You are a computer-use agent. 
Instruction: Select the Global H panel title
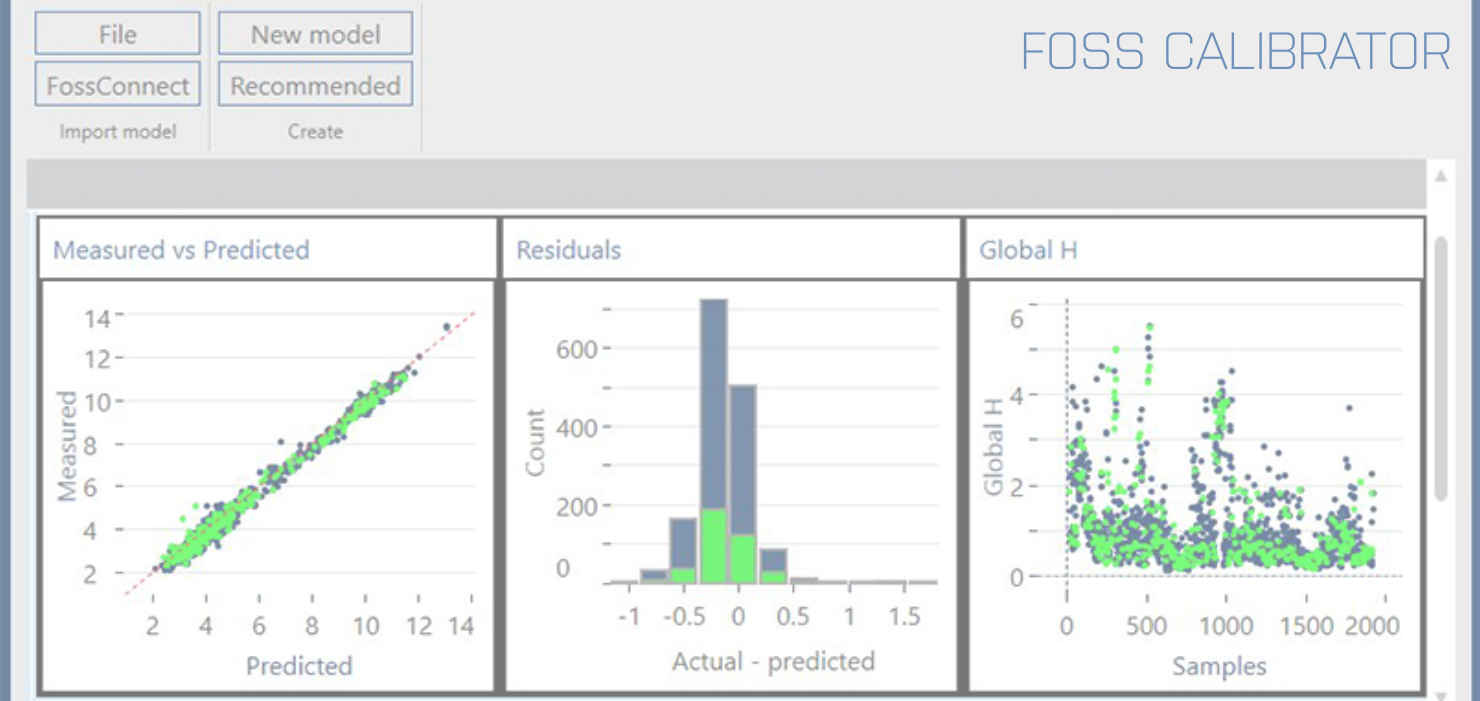[1028, 249]
